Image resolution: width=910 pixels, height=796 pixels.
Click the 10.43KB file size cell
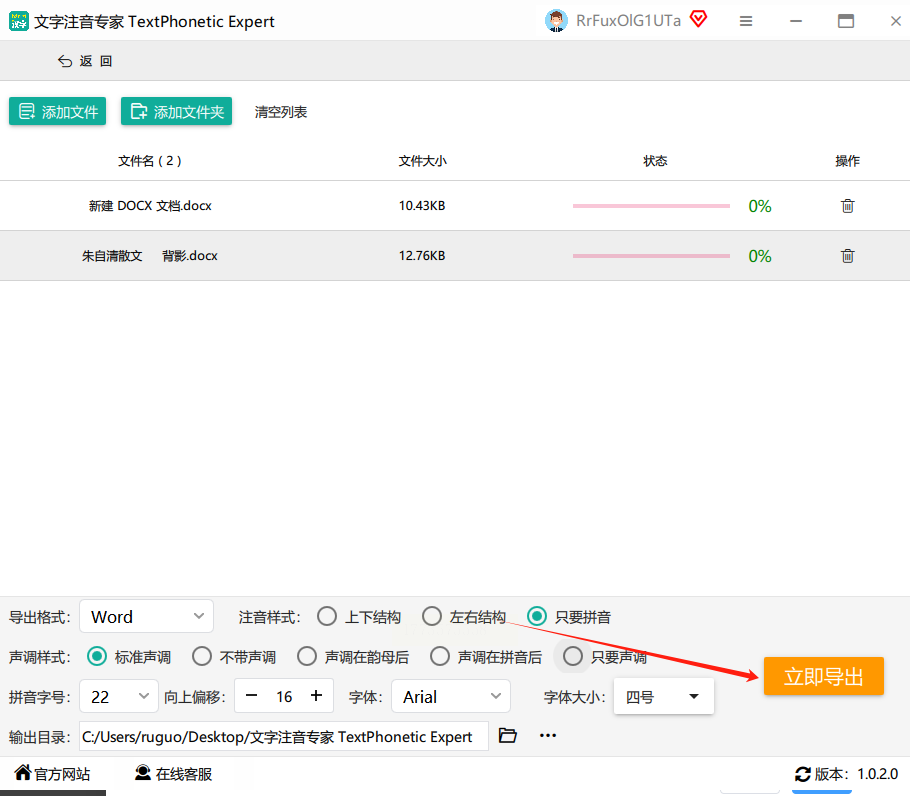pos(422,206)
